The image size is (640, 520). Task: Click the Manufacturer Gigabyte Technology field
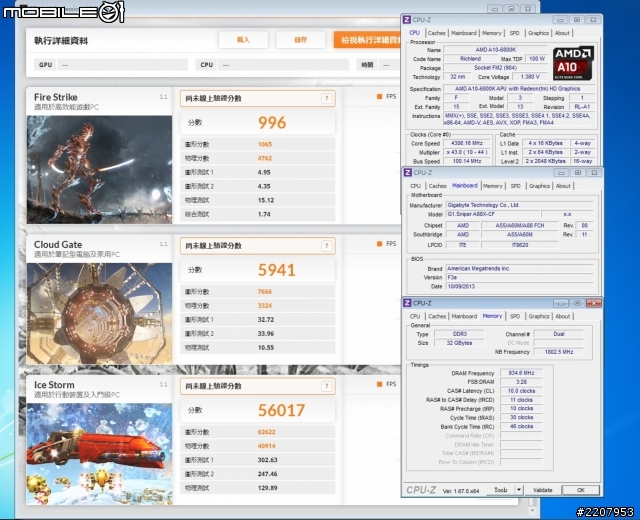point(519,205)
